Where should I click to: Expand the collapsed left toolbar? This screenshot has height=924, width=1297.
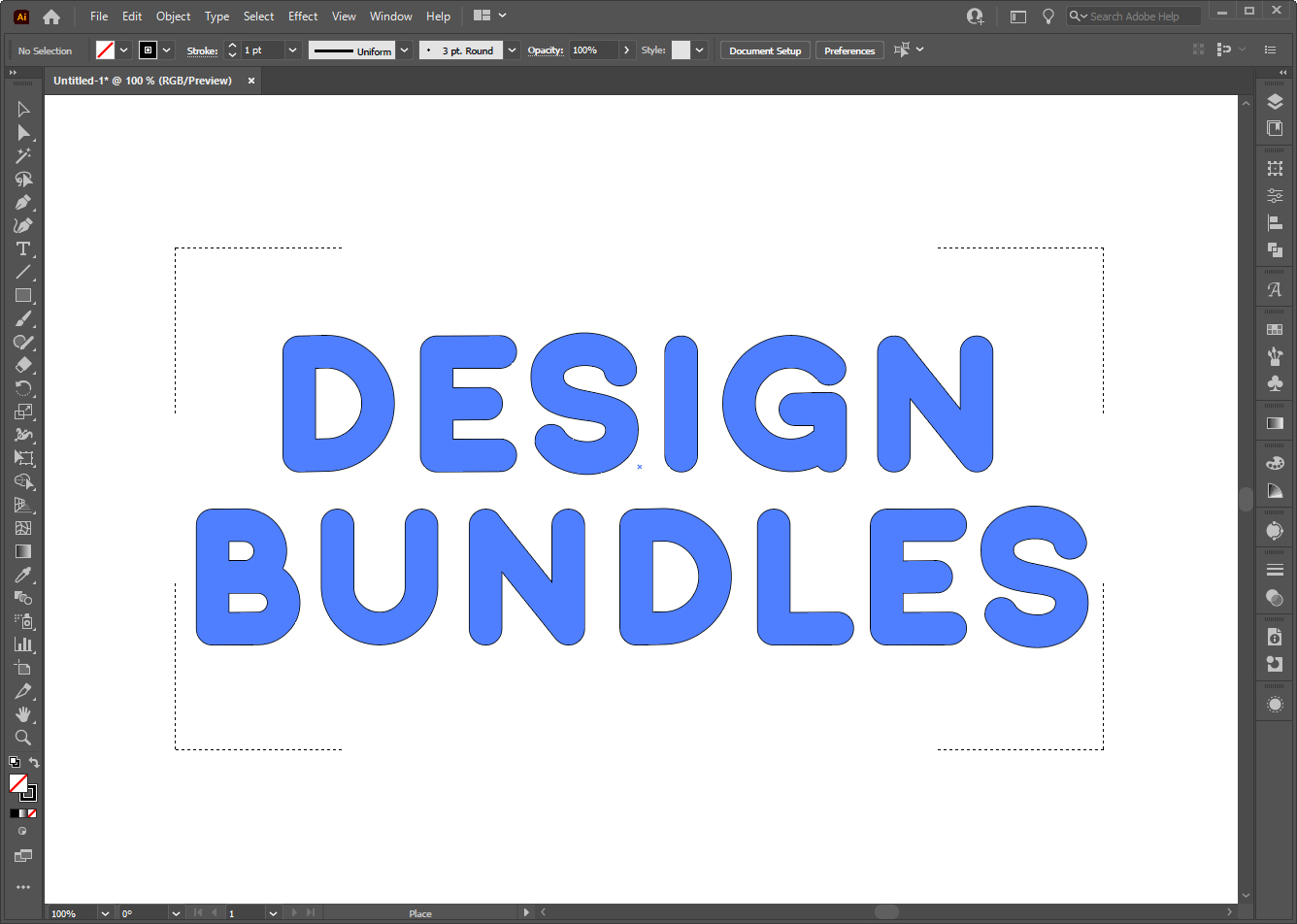pyautogui.click(x=14, y=73)
